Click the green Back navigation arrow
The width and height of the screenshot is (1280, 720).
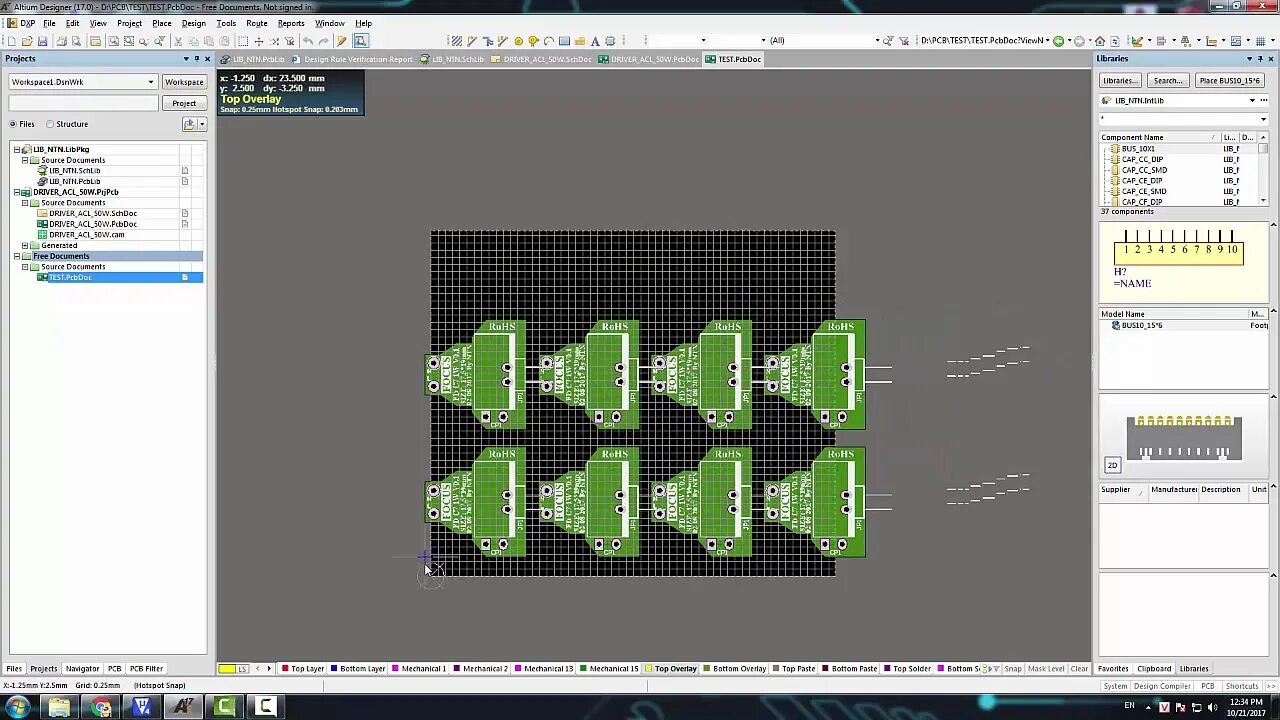coord(1058,41)
